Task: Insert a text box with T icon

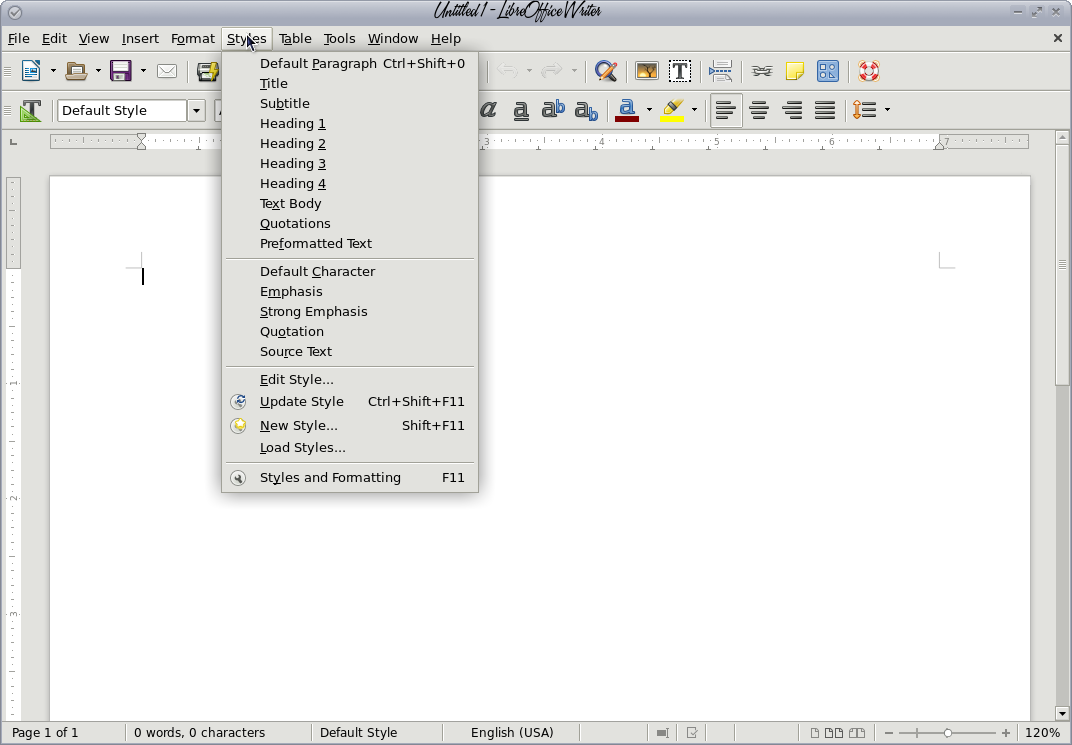Action: point(680,71)
